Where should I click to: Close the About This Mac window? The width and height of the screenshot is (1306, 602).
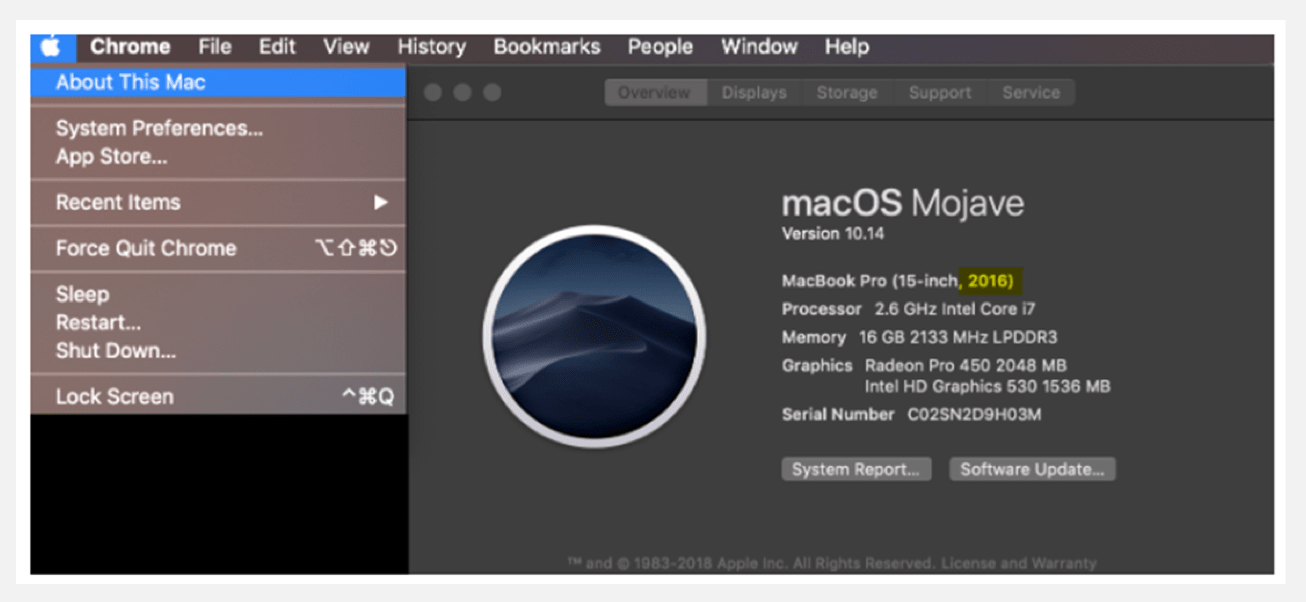click(433, 92)
